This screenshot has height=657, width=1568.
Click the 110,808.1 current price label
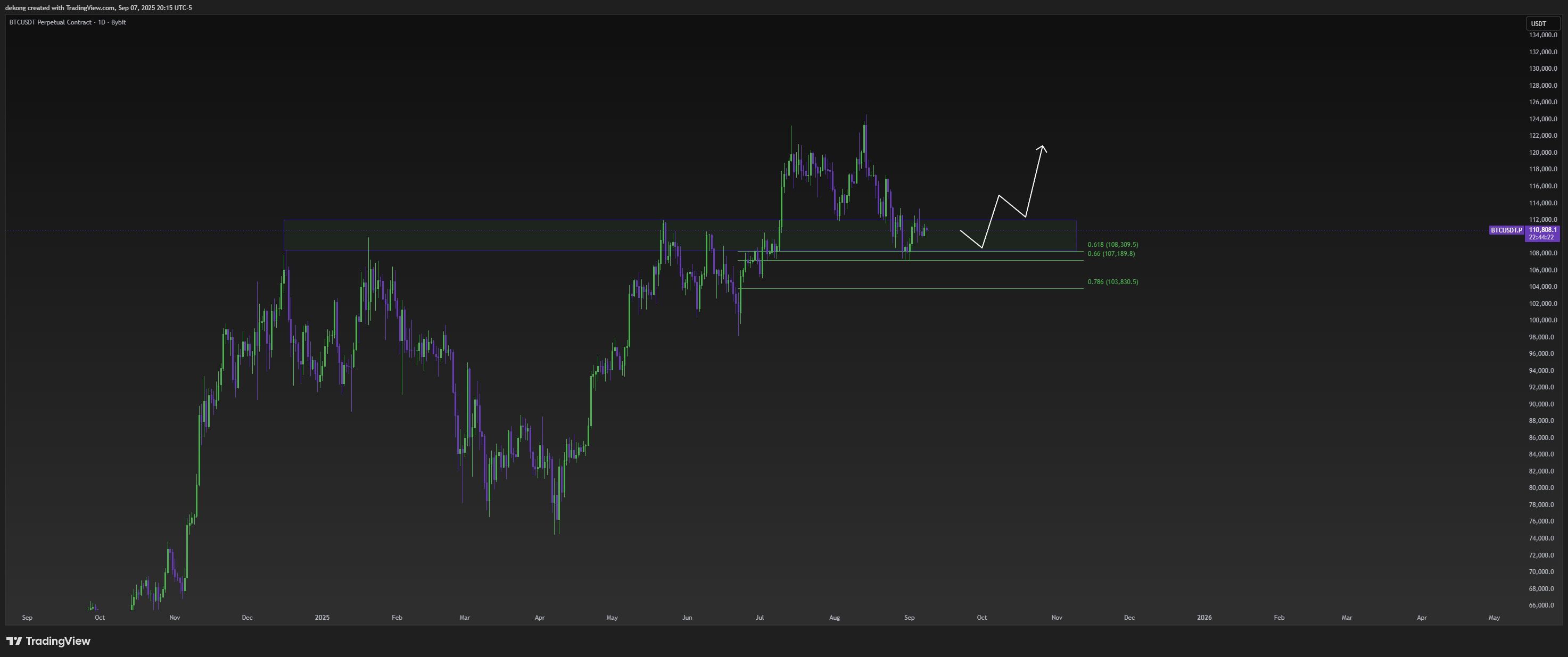coord(1543,230)
